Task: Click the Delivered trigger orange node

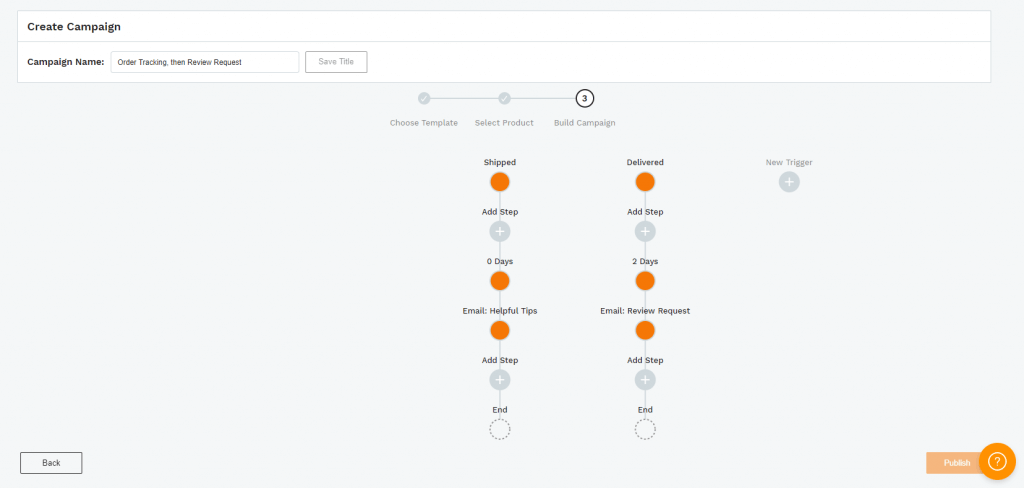Action: 645,182
